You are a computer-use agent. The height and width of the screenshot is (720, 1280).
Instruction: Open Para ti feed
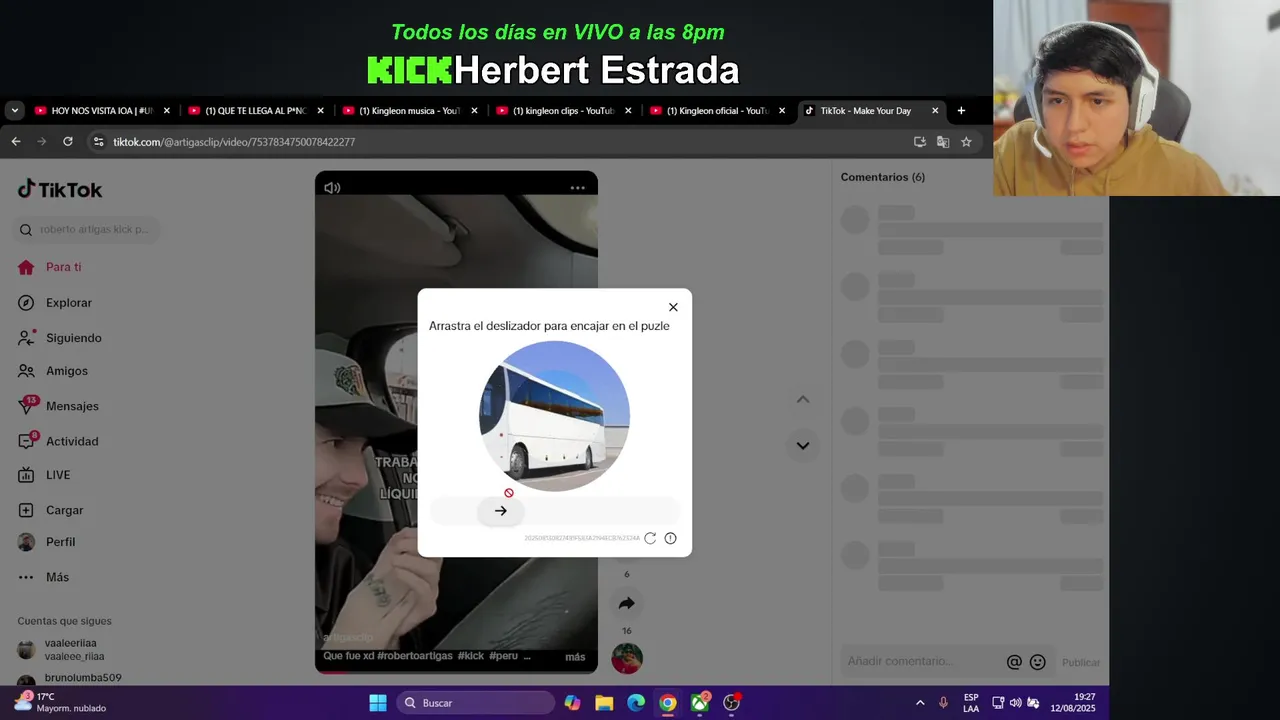pos(50,267)
